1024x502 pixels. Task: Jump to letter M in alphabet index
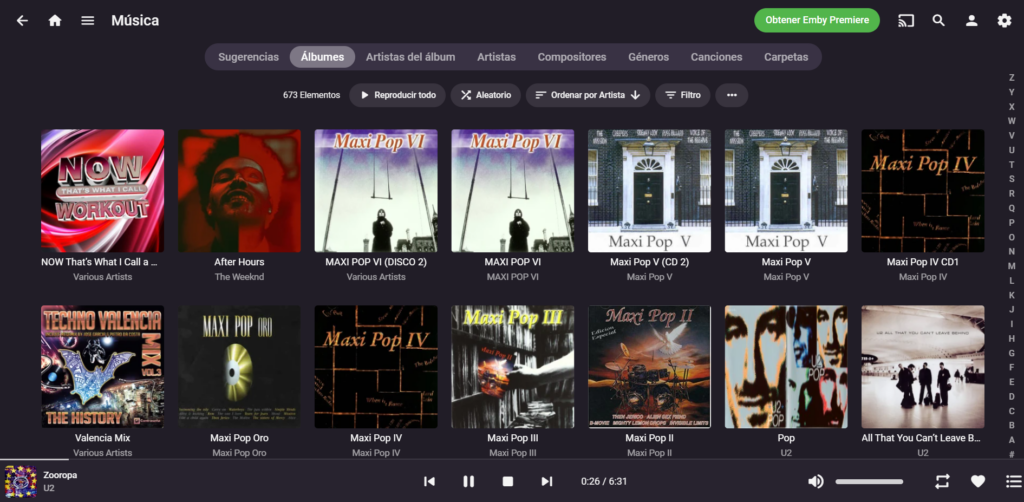coord(1012,266)
